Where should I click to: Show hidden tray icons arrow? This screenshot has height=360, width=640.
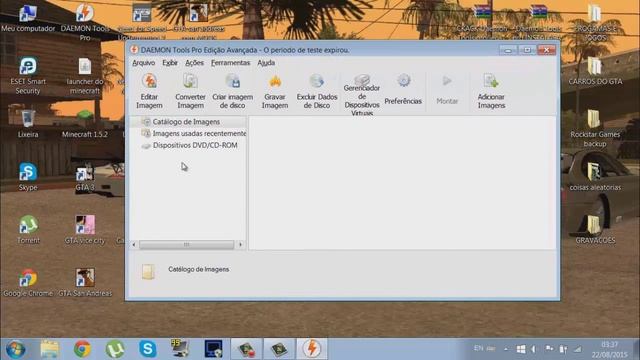(x=506, y=349)
